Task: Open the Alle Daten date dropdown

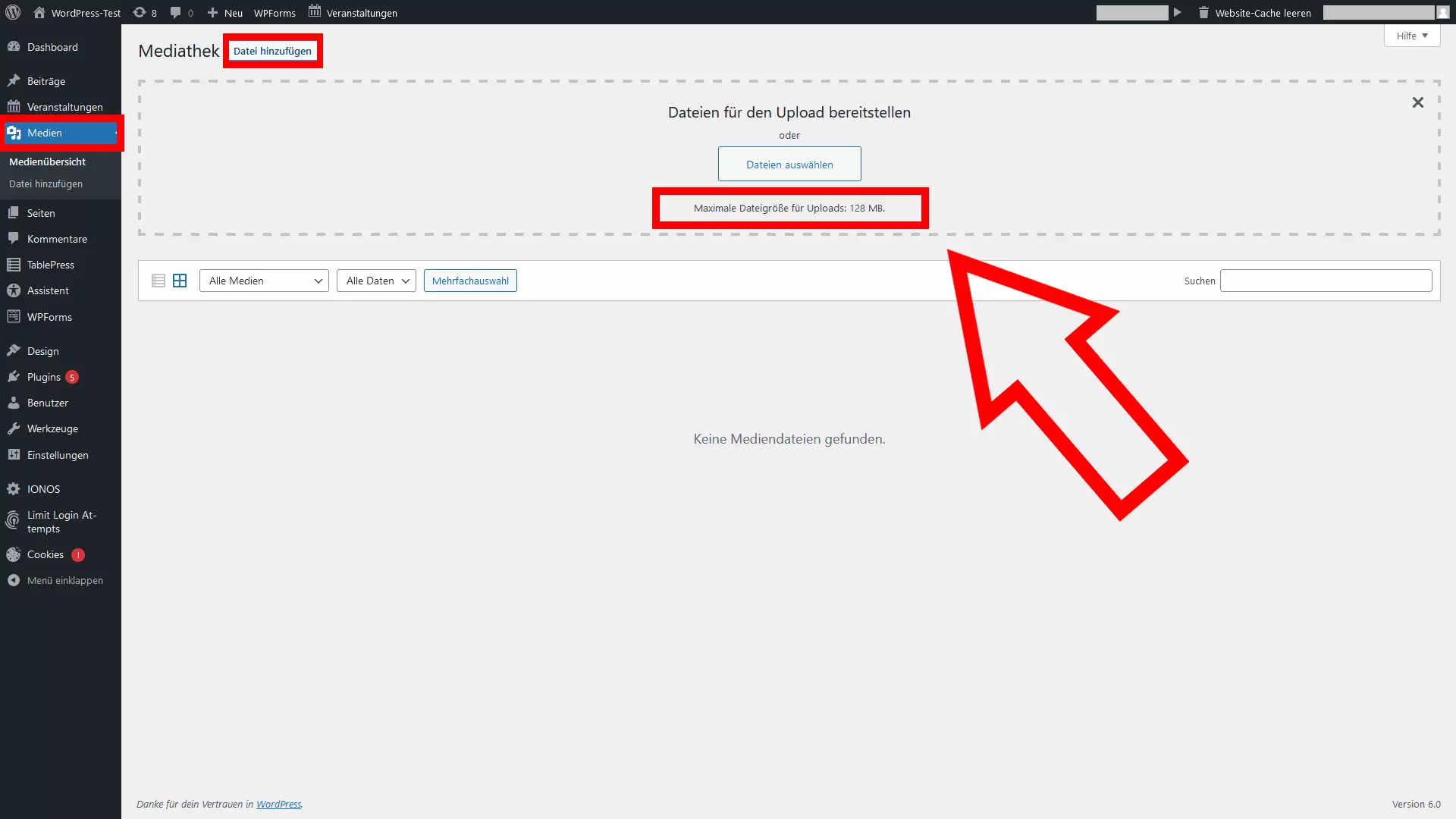Action: [376, 281]
